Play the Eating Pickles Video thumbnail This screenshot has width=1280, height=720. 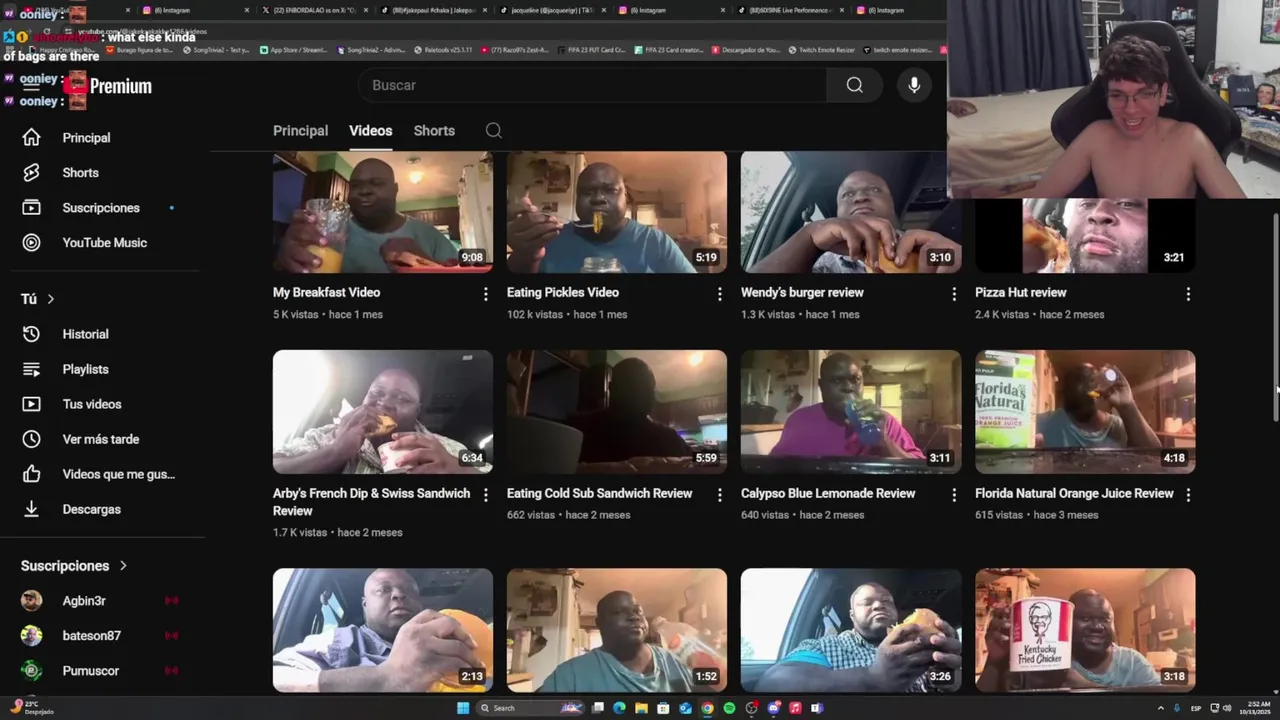coord(617,212)
